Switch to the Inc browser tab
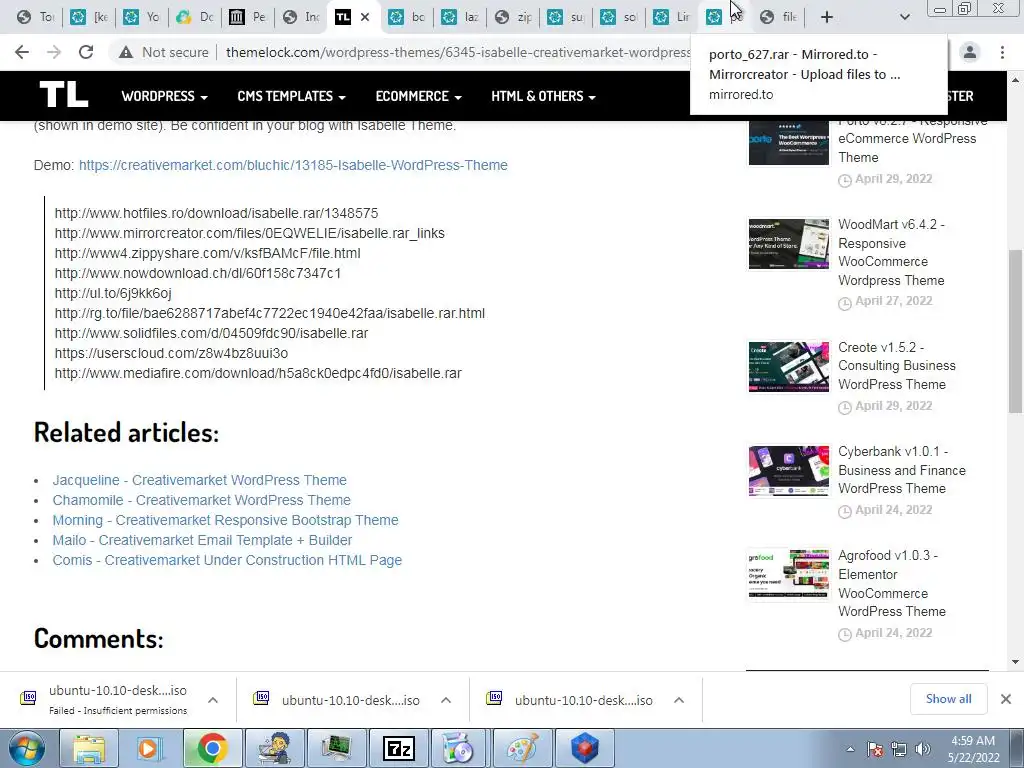 coord(302,17)
